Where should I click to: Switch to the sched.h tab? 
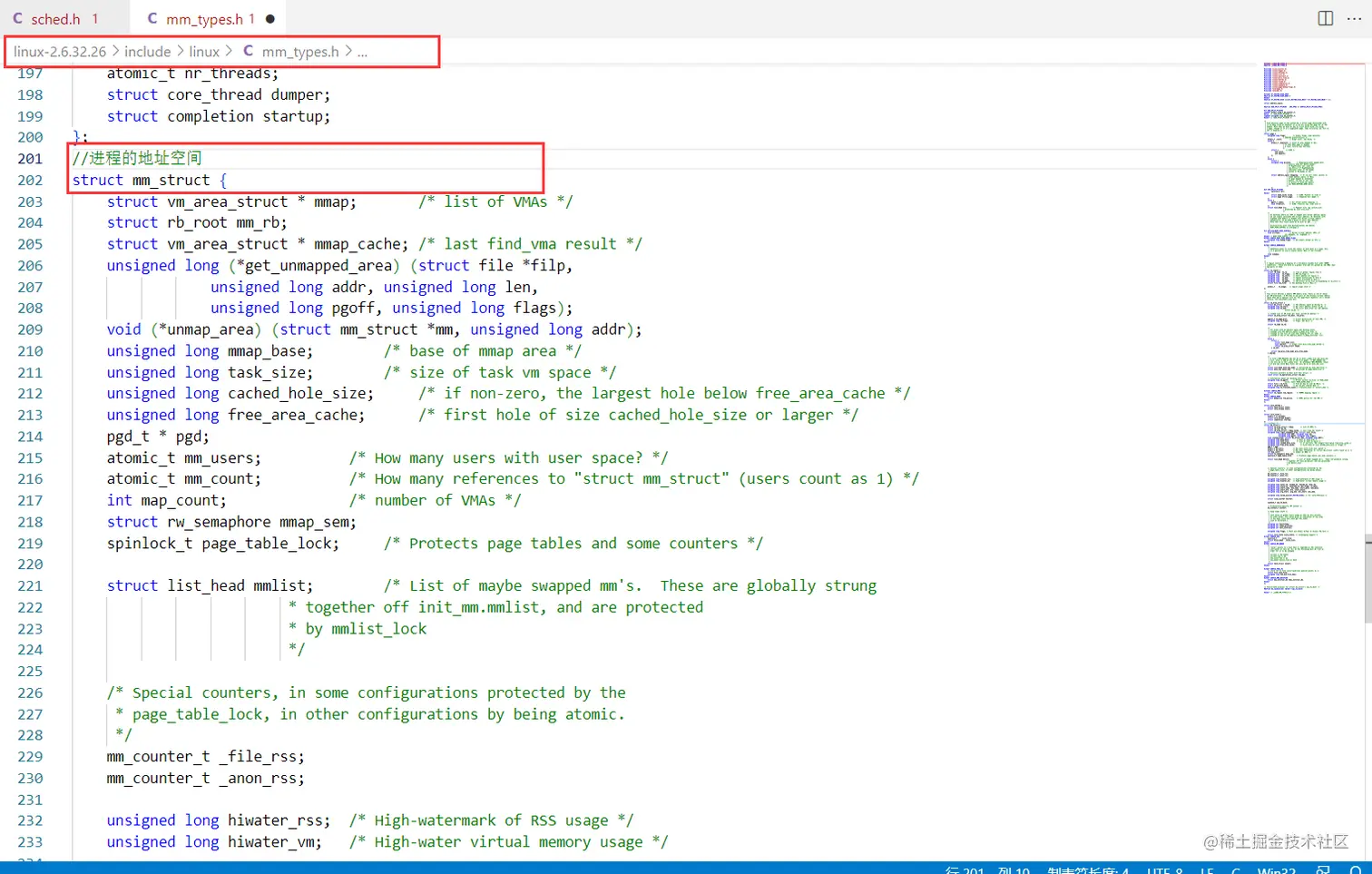(55, 19)
